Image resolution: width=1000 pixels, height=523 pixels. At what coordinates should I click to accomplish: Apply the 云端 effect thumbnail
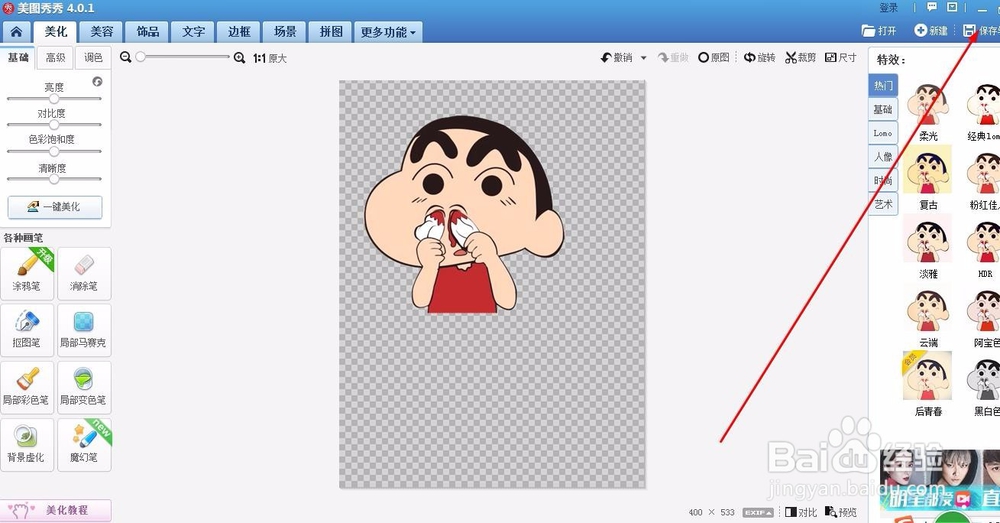(928, 308)
